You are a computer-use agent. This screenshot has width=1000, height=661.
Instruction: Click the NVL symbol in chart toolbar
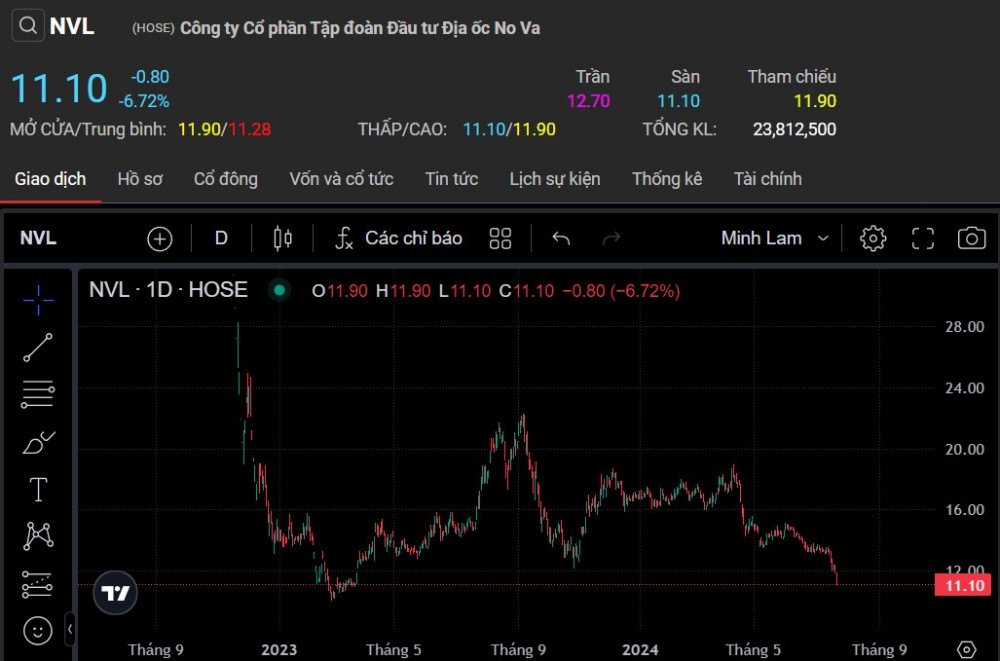(x=38, y=239)
